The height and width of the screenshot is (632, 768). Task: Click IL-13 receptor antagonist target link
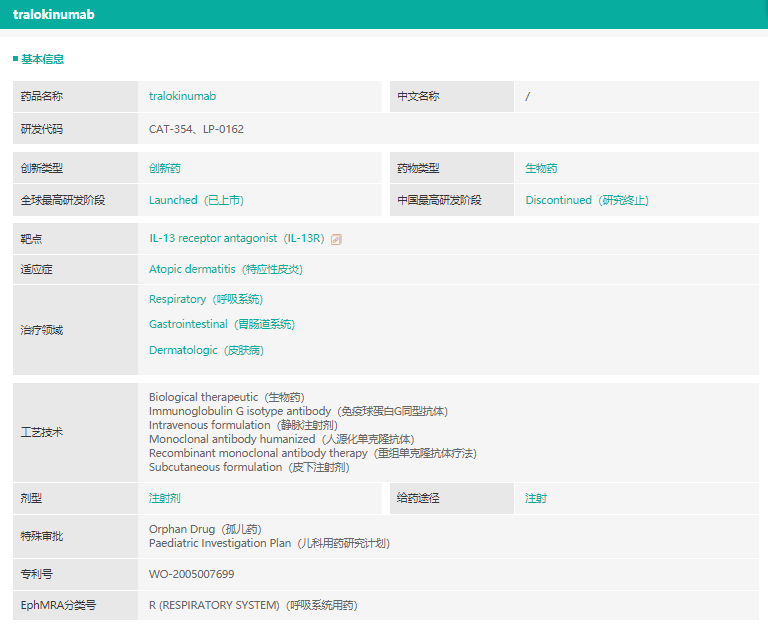[x=237, y=238]
